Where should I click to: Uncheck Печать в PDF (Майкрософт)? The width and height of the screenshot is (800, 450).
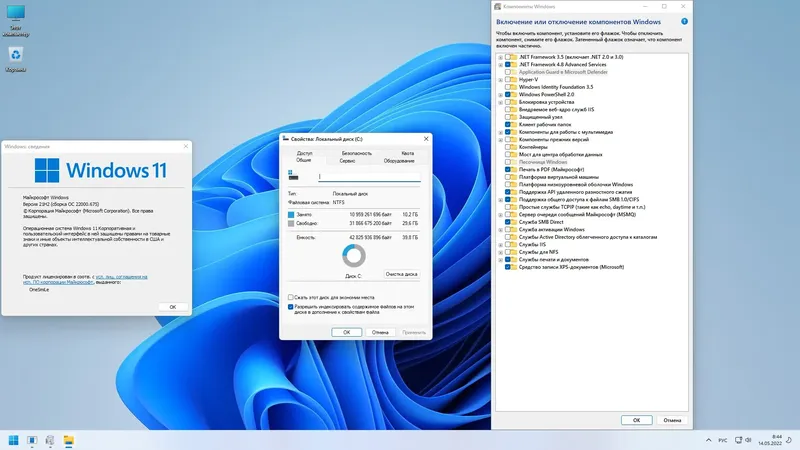[508, 169]
